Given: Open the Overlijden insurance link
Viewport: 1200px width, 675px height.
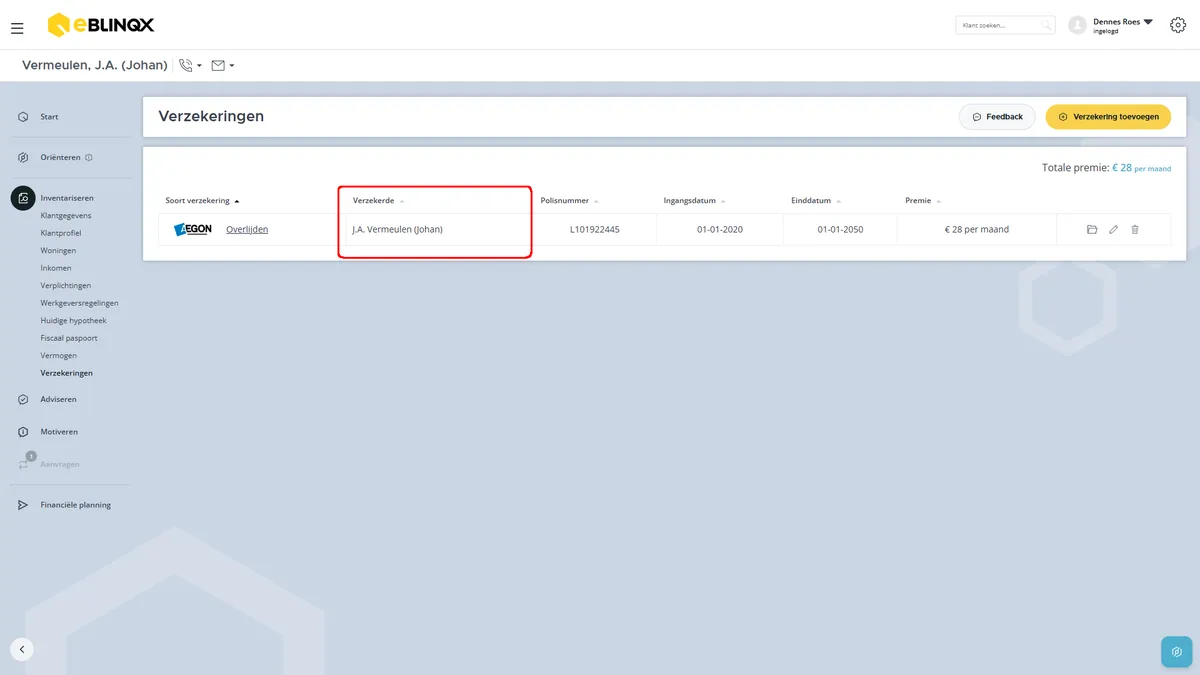Looking at the screenshot, I should click(x=247, y=230).
